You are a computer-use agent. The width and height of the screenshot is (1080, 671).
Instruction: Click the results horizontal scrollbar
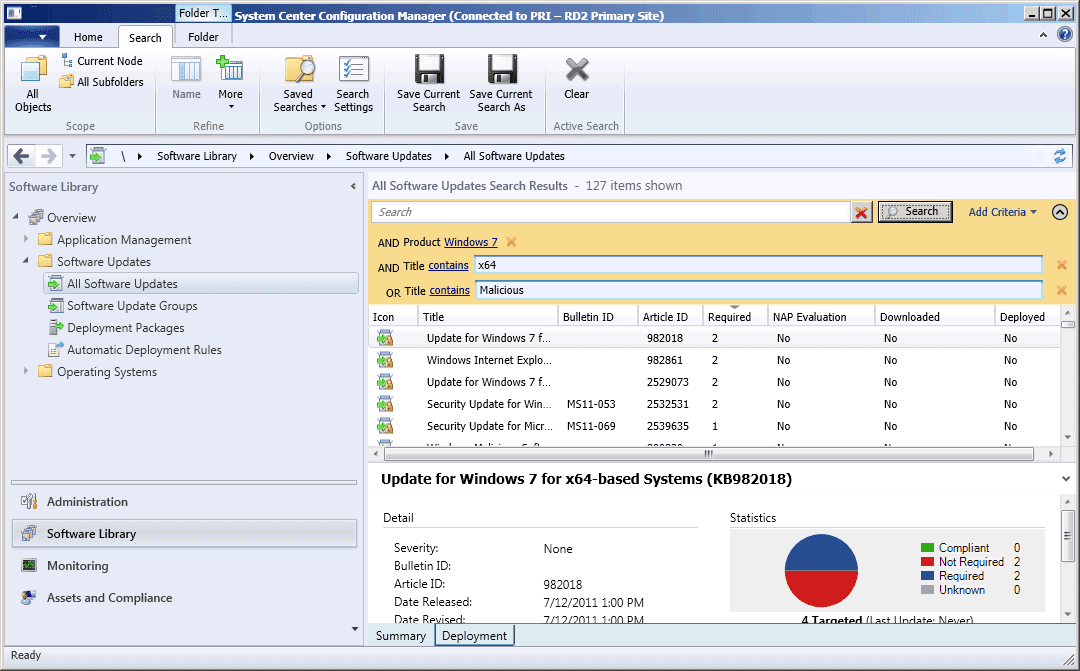[x=709, y=454]
